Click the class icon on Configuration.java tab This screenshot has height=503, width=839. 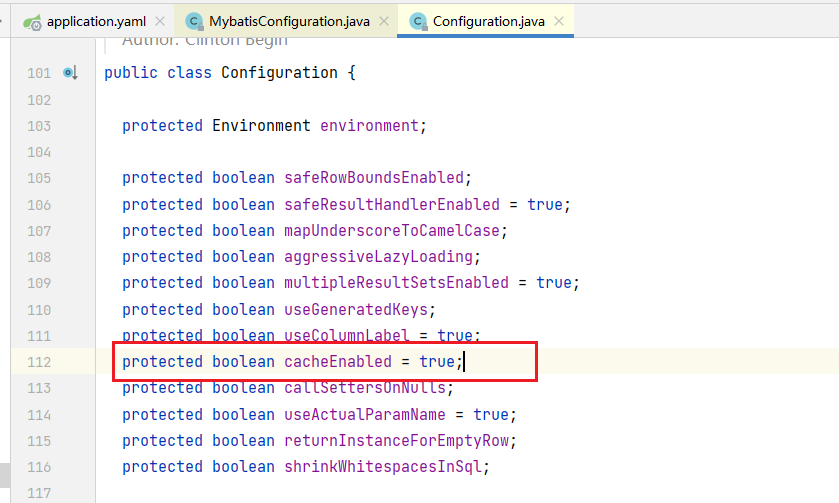416,21
